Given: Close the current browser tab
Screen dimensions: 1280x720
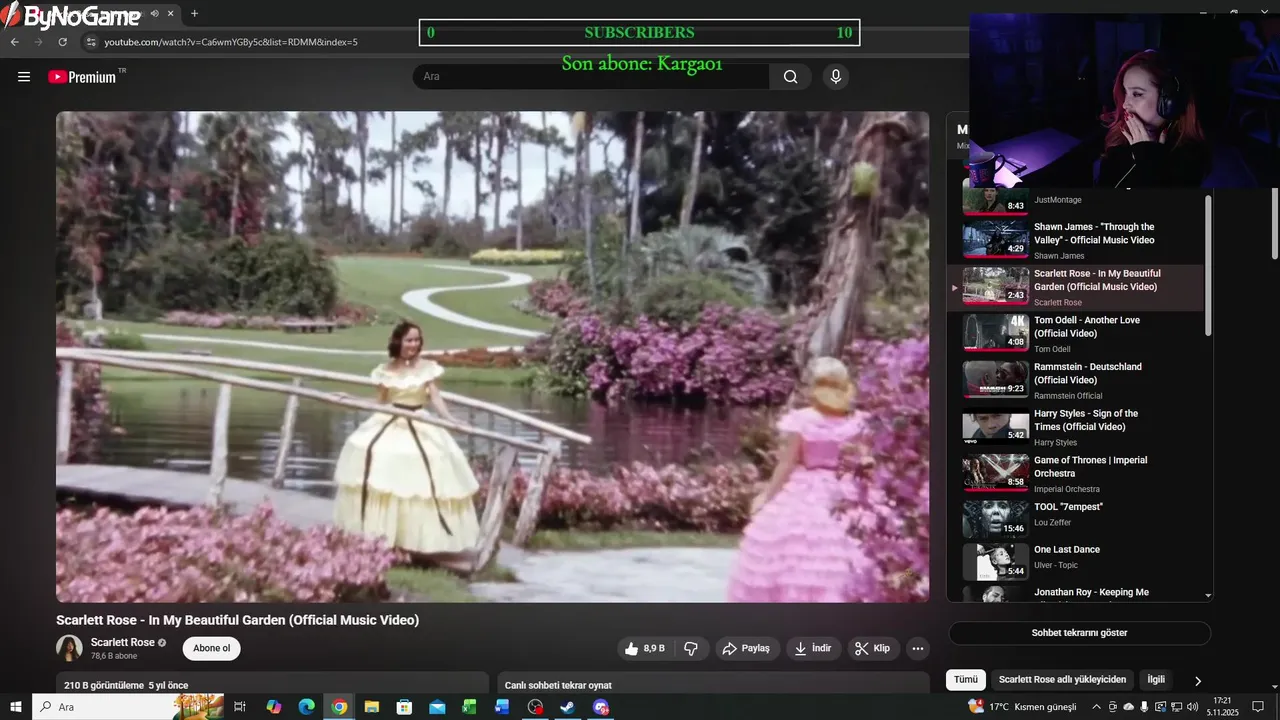Looking at the screenshot, I should click(x=171, y=14).
